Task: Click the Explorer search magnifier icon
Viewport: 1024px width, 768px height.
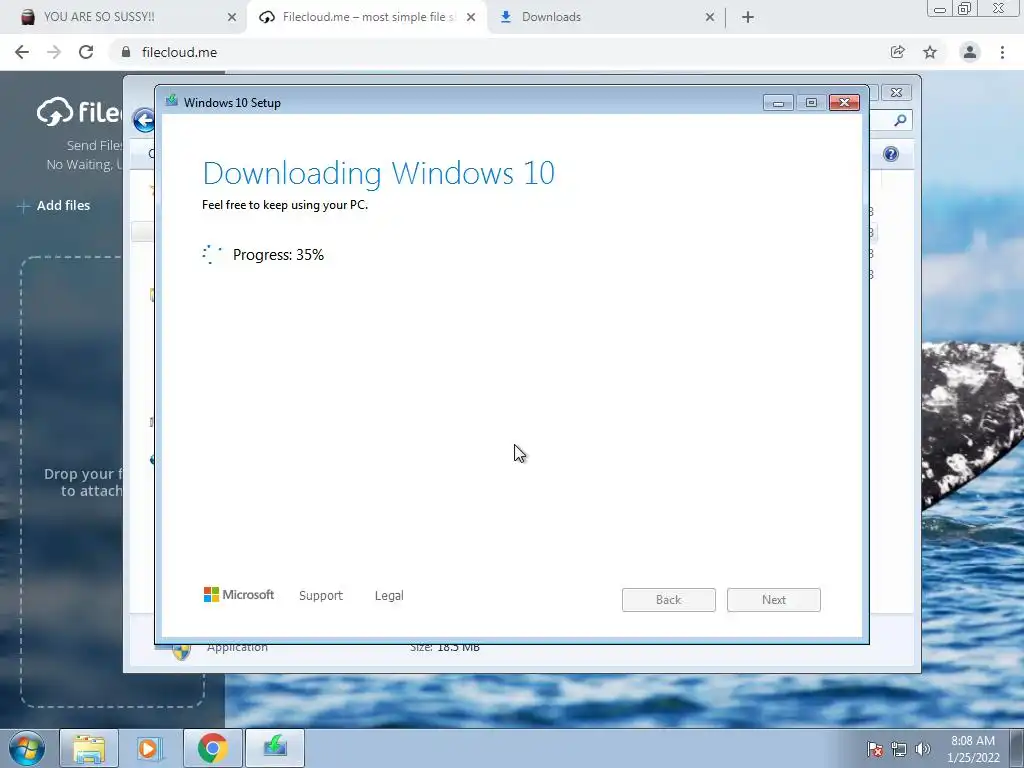Action: (x=900, y=120)
